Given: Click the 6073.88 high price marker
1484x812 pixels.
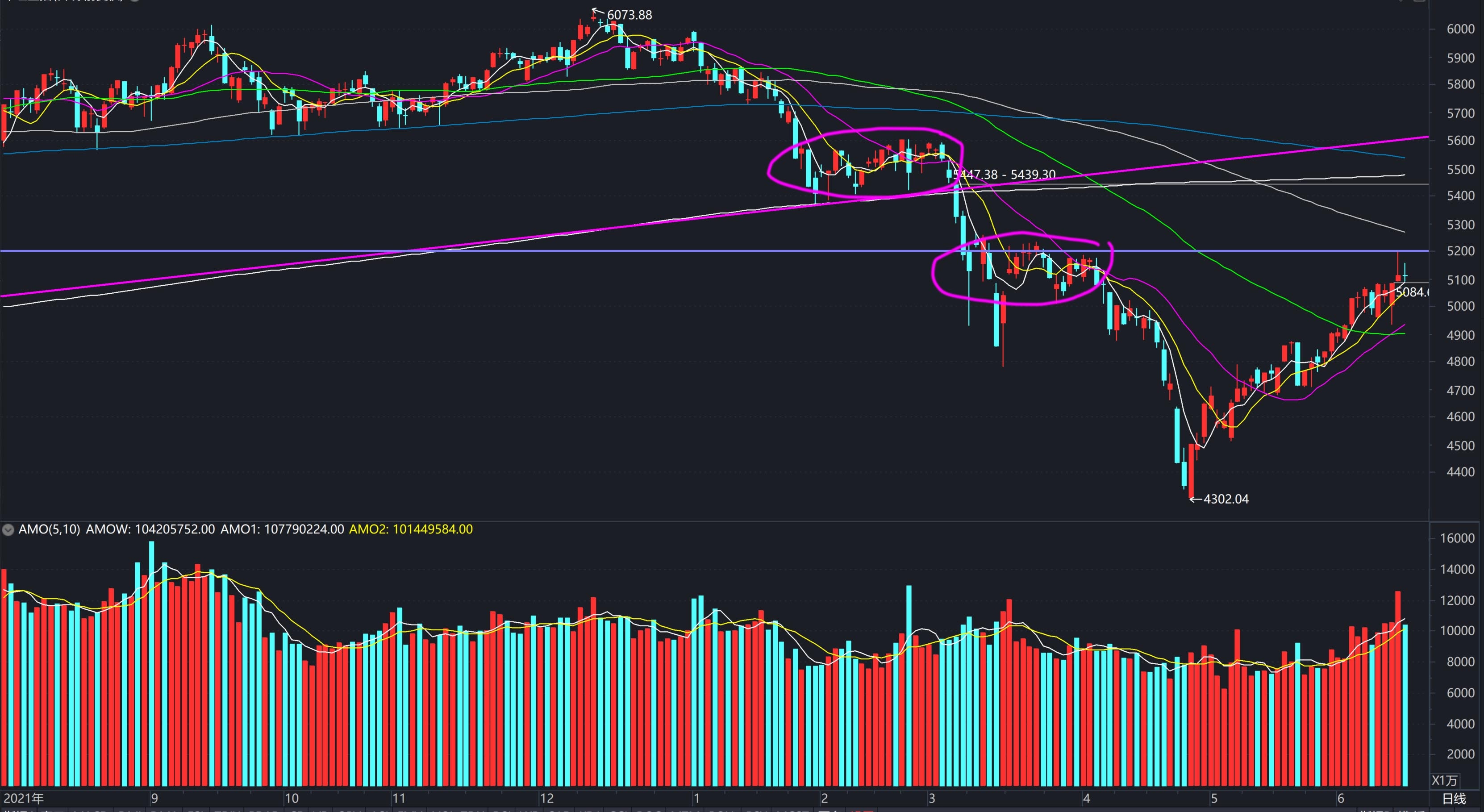Looking at the screenshot, I should pyautogui.click(x=629, y=15).
